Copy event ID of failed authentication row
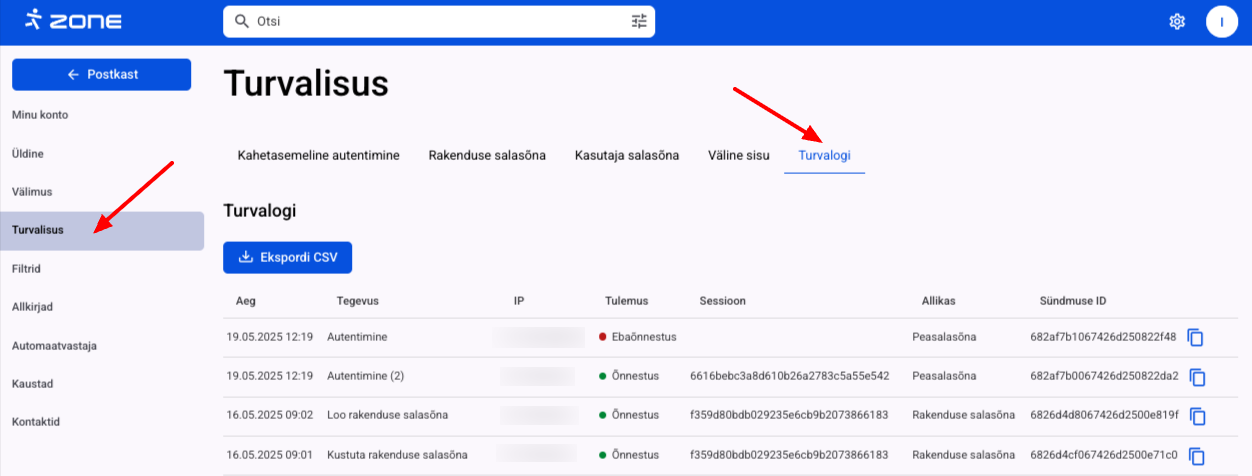Viewport: 1252px width, 476px height. (x=1196, y=337)
